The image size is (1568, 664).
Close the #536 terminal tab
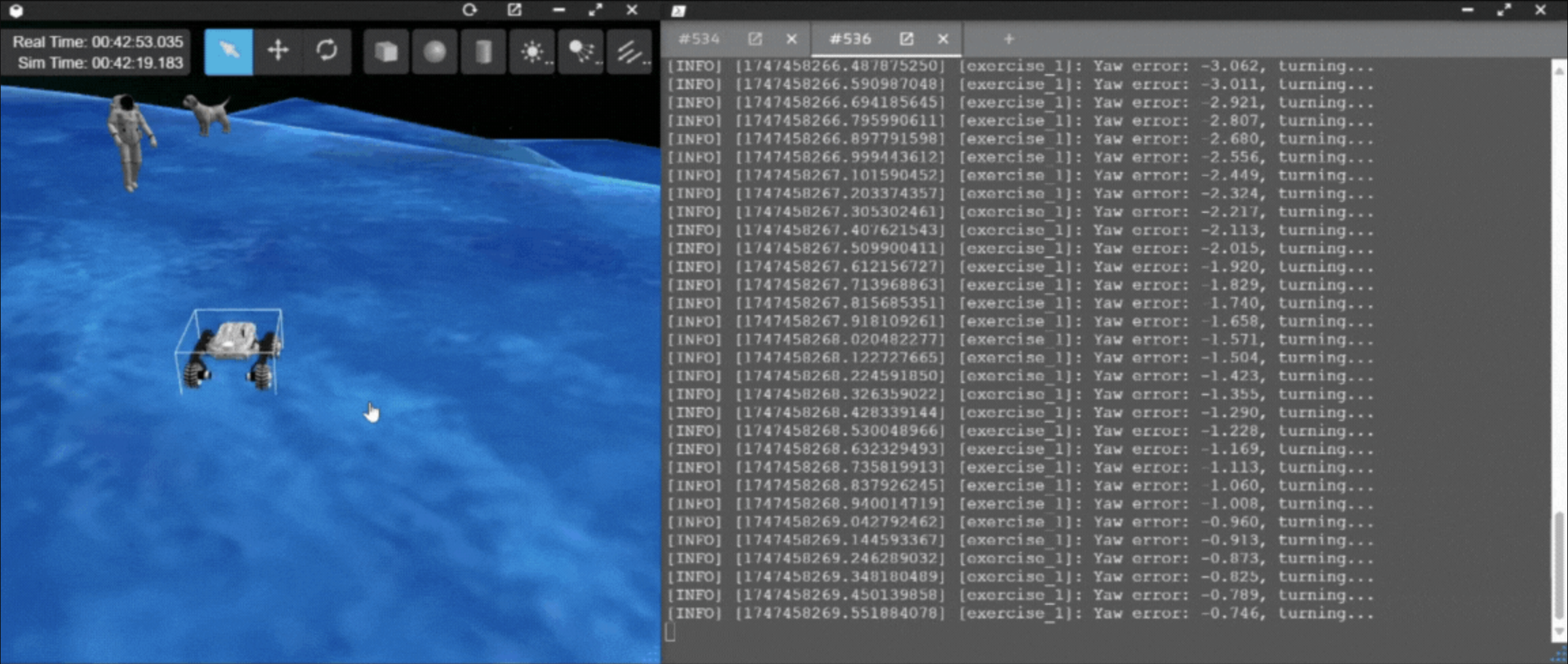(x=942, y=39)
